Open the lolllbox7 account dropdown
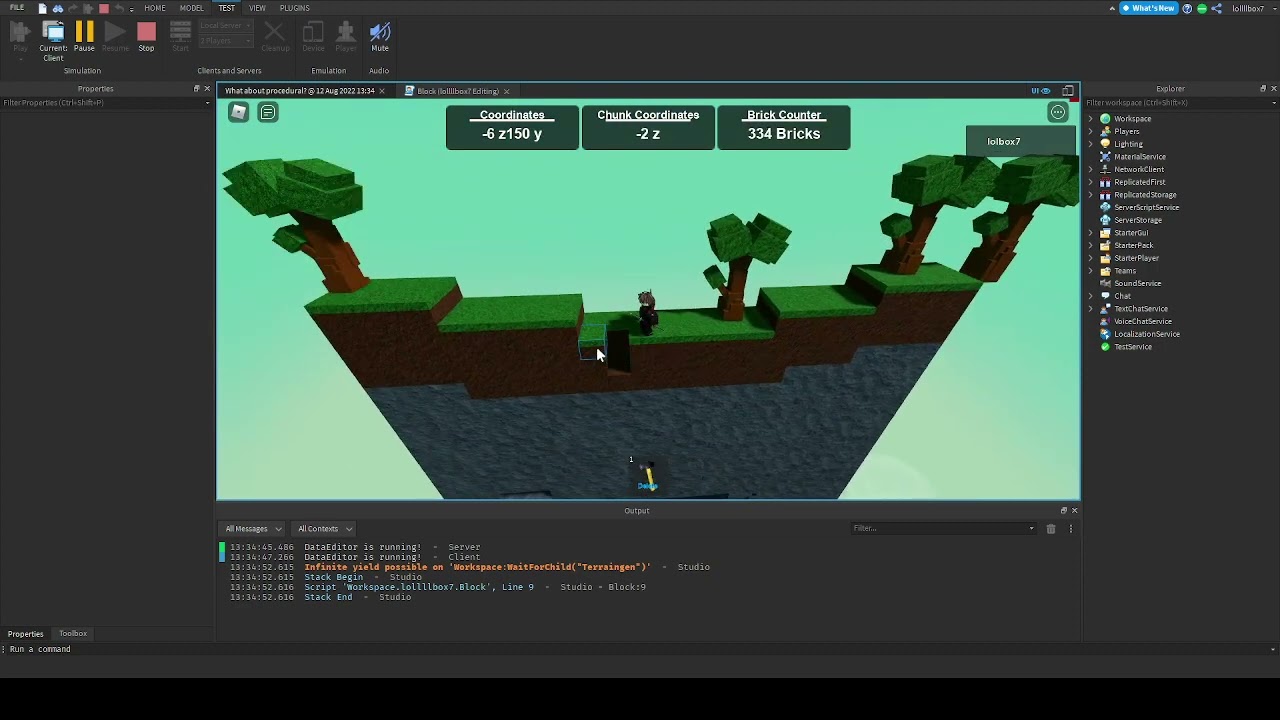1280x720 pixels. click(x=1253, y=8)
